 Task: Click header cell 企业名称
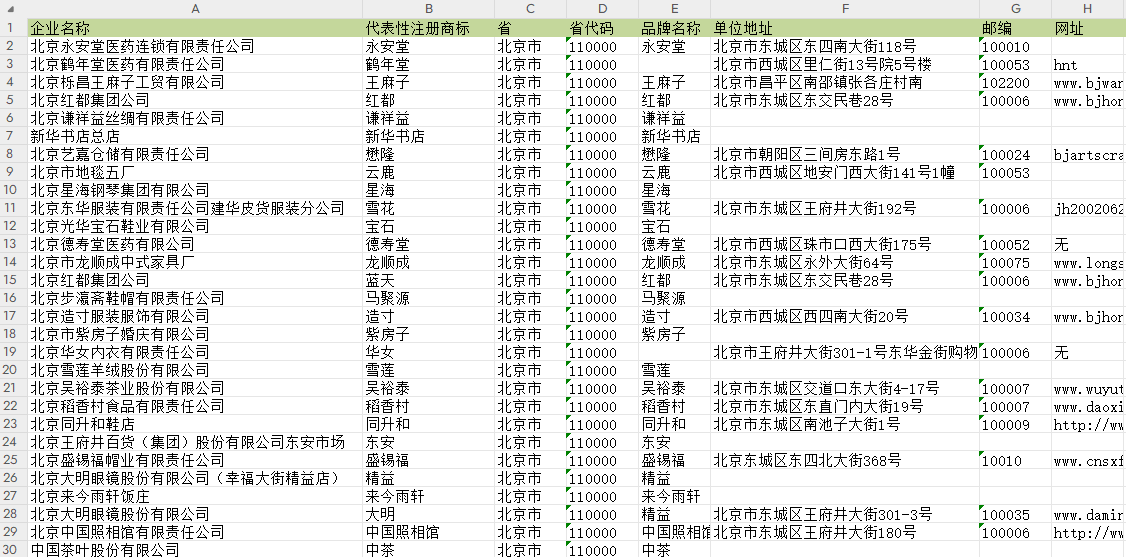pos(195,28)
